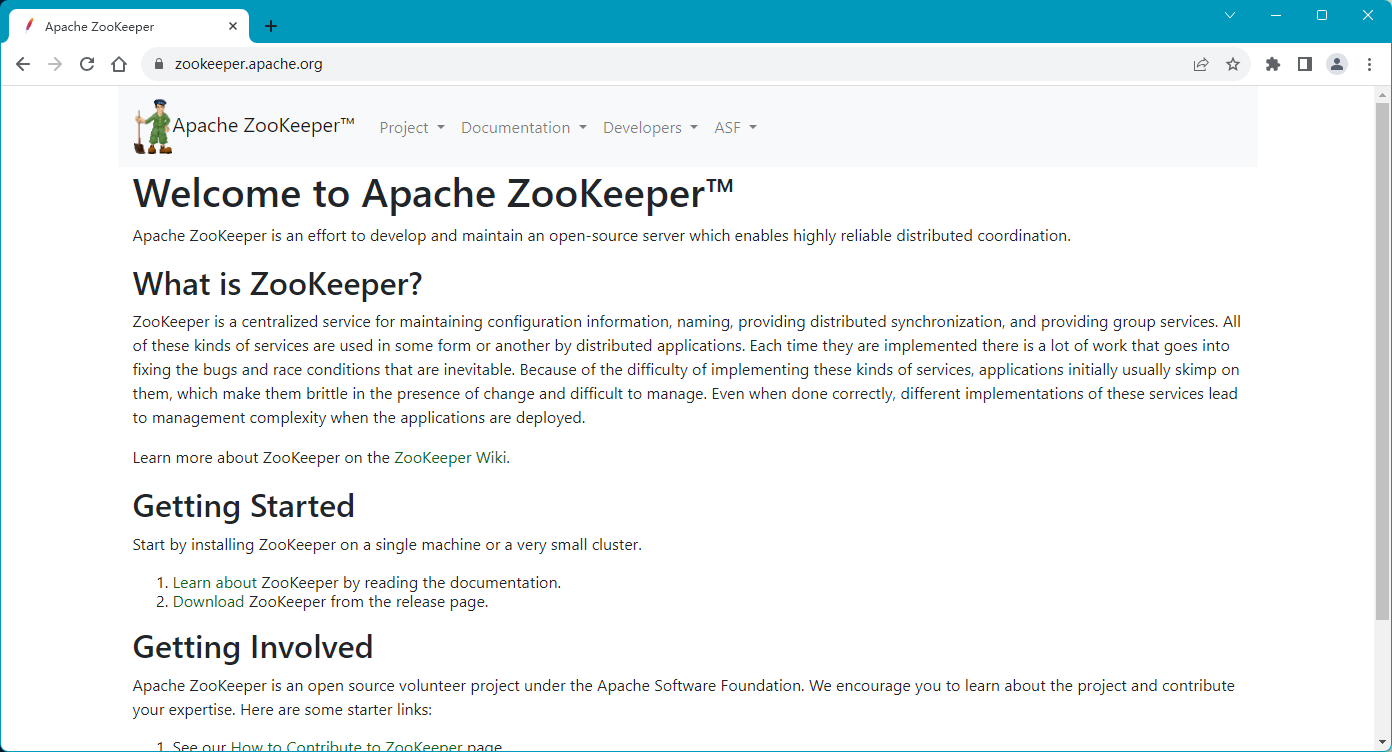Image resolution: width=1392 pixels, height=752 pixels.
Task: Click the scrollbar down arrow
Action: (1383, 744)
